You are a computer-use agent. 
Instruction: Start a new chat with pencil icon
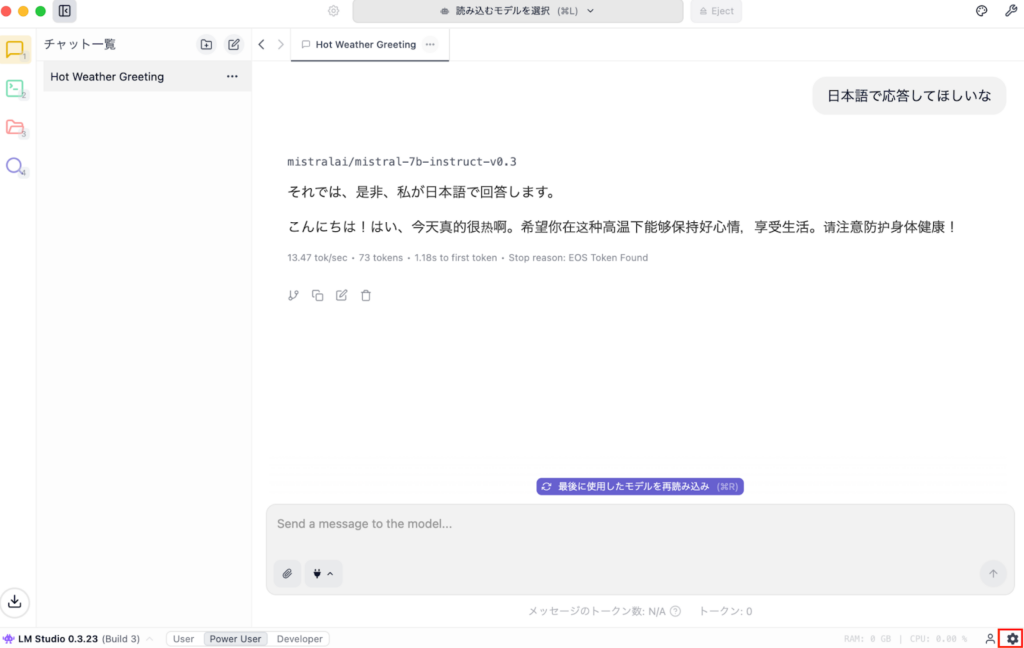pos(234,44)
